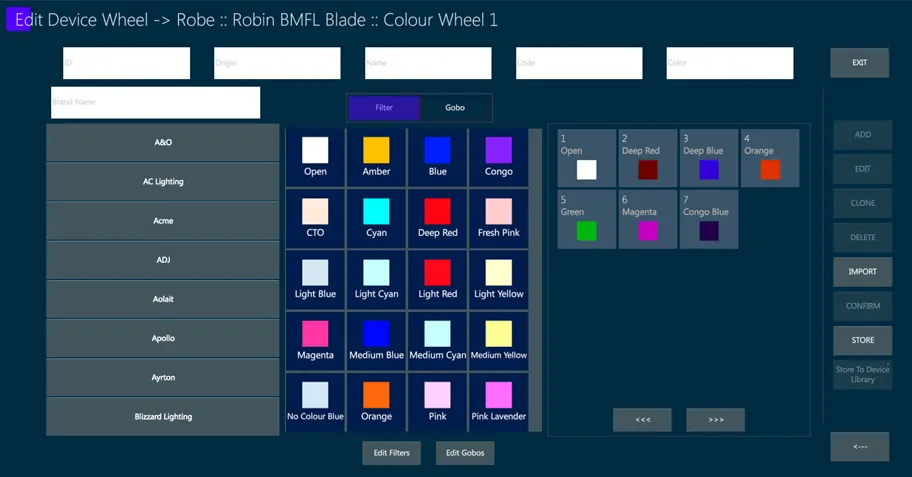Click Store To Device Library
The height and width of the screenshot is (477, 912).
[x=863, y=375]
